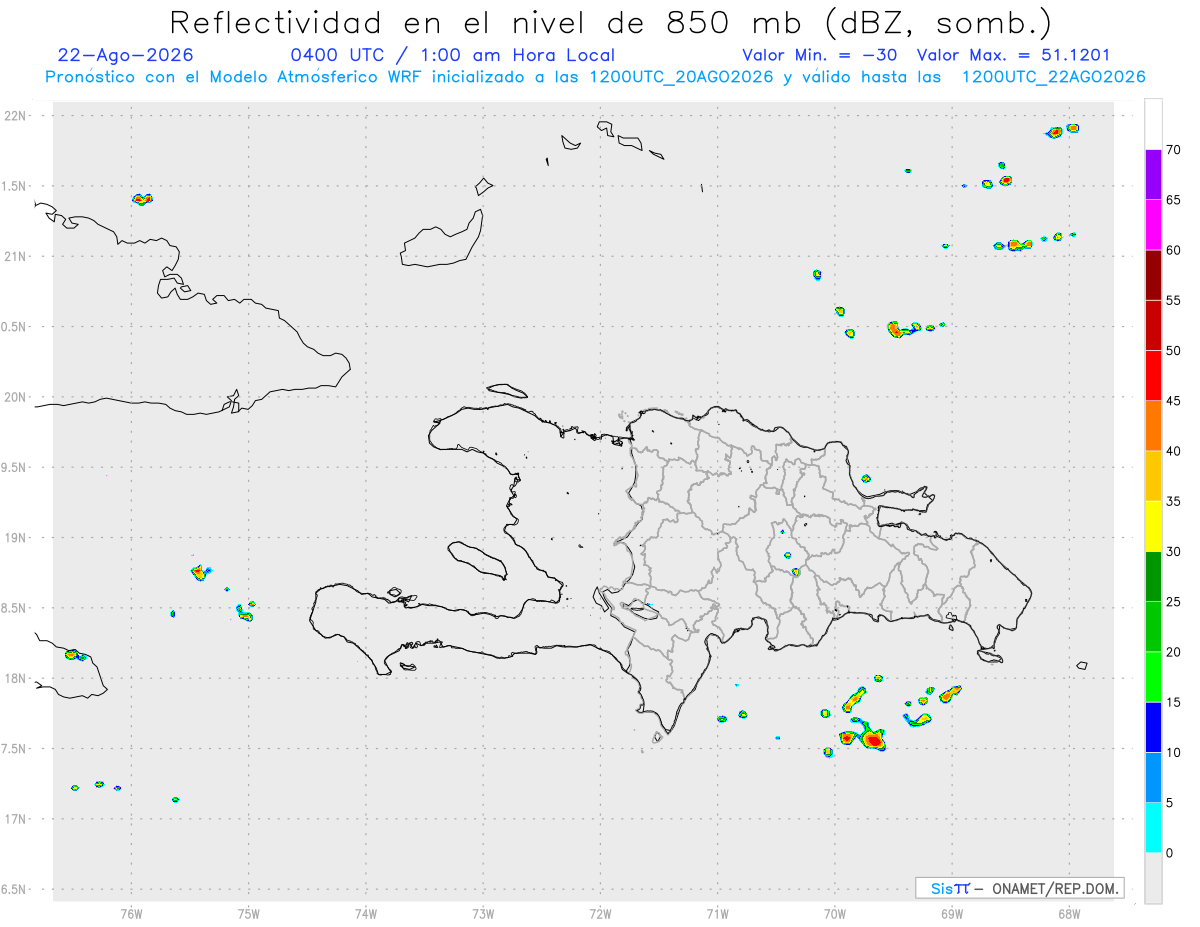Click the '8.5N' latitude axis label
Screen dimensions: 1200x927
(x=15, y=608)
